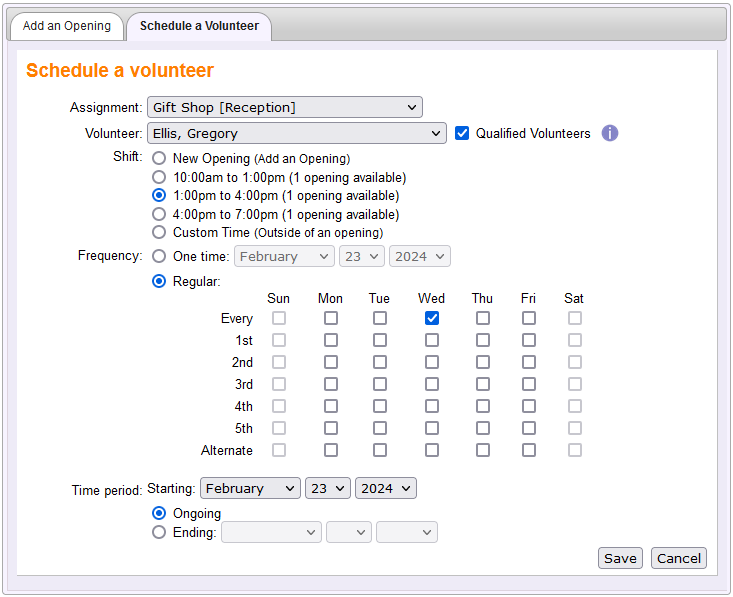Screen dimensions: 733x597
Task: Check the 1st Wednesday checkbox
Action: coord(432,340)
